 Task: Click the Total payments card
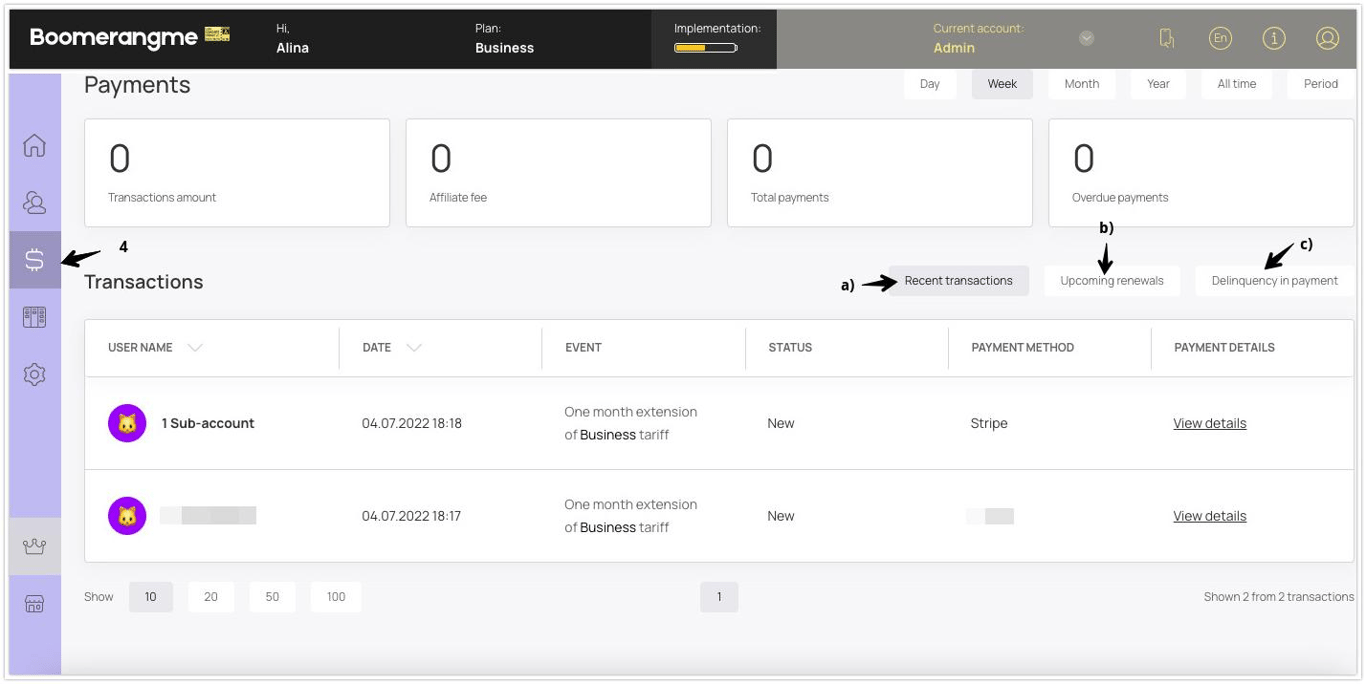880,173
